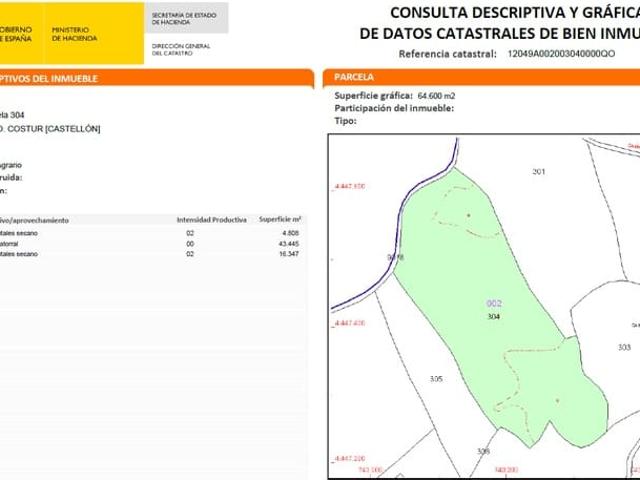Click intensity 02 in the 16.347 row
Image resolution: width=640 pixels, height=480 pixels.
click(190, 254)
